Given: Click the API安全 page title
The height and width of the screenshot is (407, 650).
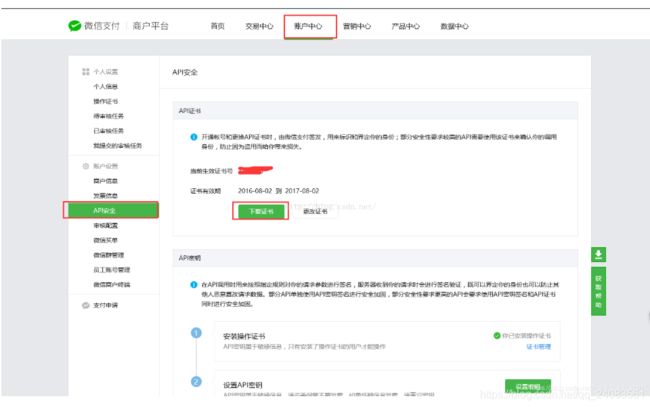Looking at the screenshot, I should [x=185, y=72].
